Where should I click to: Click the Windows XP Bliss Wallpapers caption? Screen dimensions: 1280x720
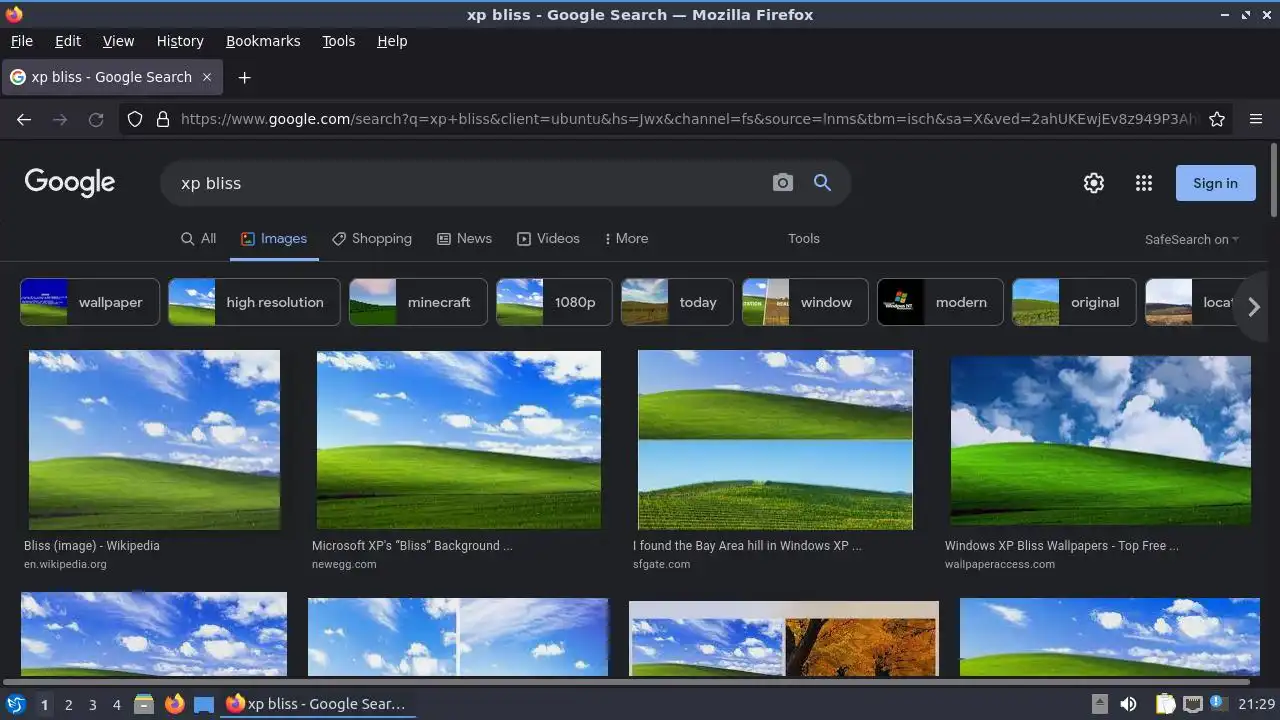tap(1062, 546)
